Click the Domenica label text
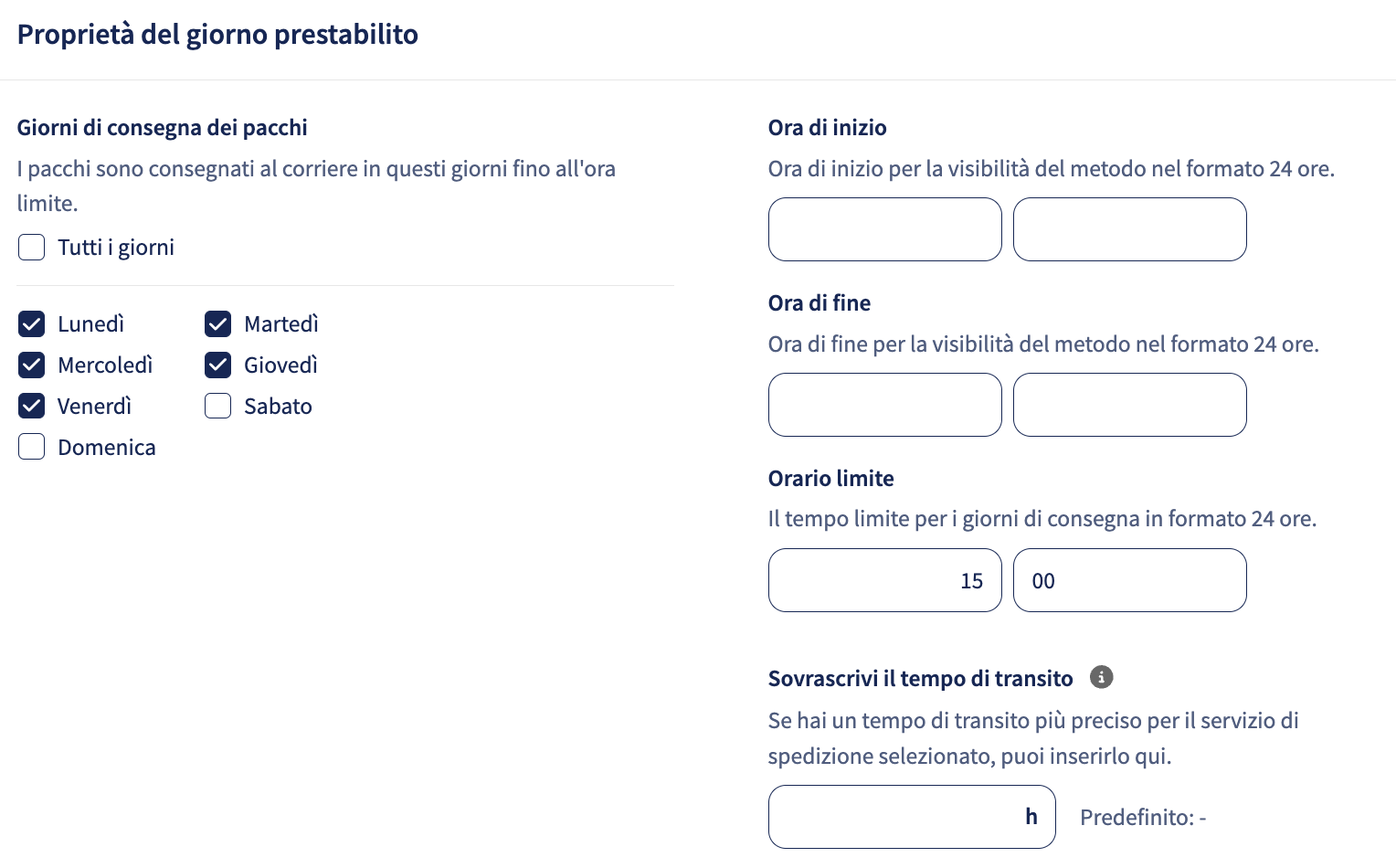 107,448
